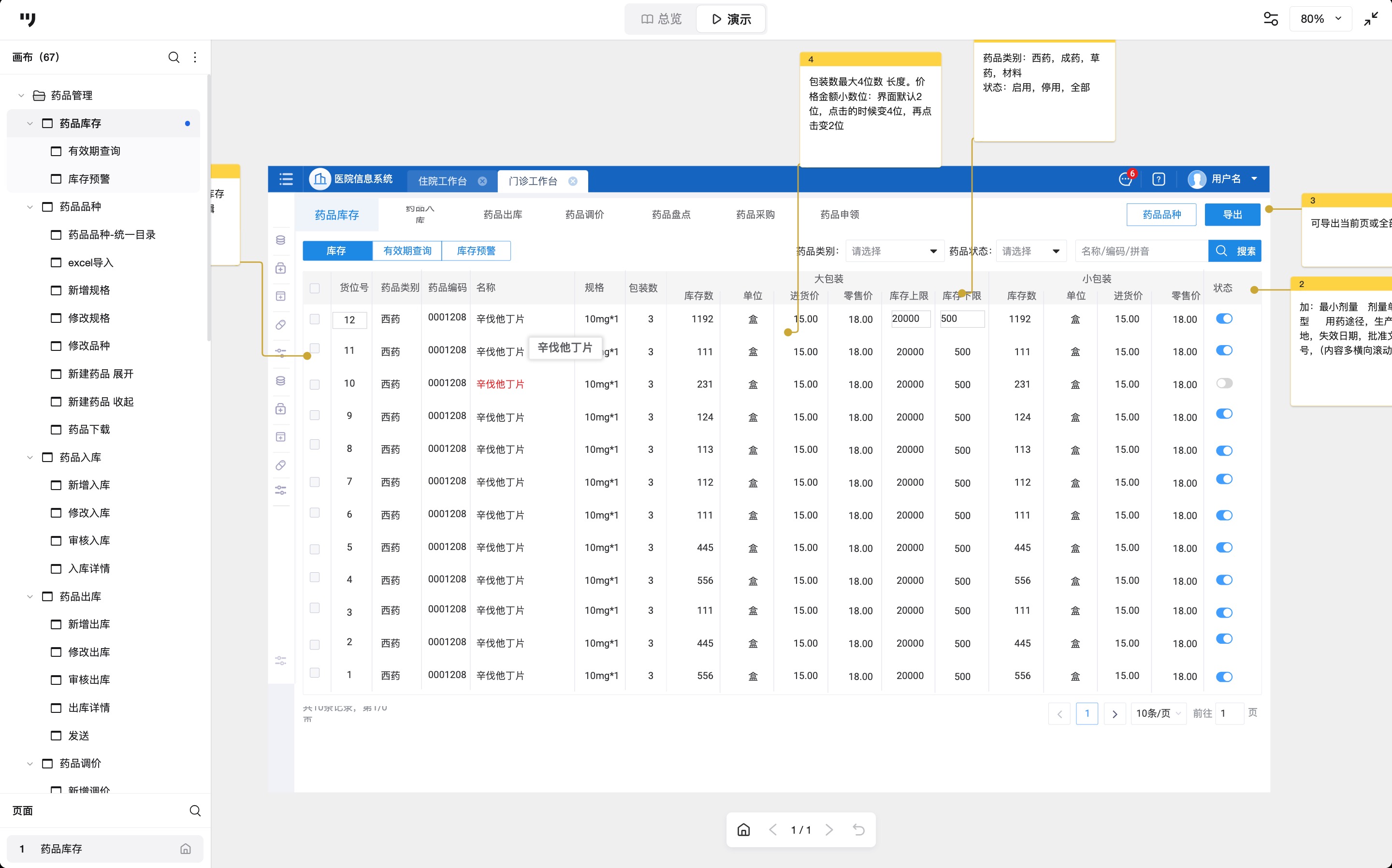Image resolution: width=1392 pixels, height=868 pixels.
Task: Click the home icon in bottom navigation
Action: pyautogui.click(x=743, y=829)
